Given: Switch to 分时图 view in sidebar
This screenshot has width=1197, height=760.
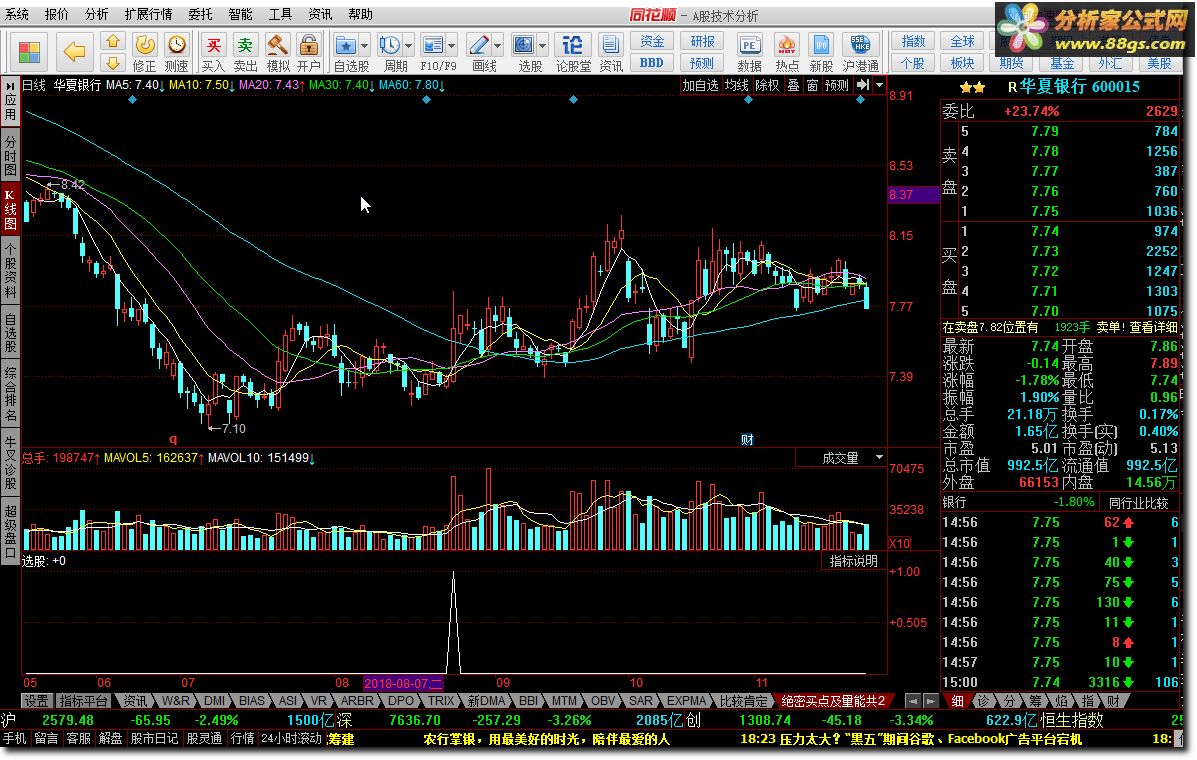Looking at the screenshot, I should pyautogui.click(x=10, y=155).
